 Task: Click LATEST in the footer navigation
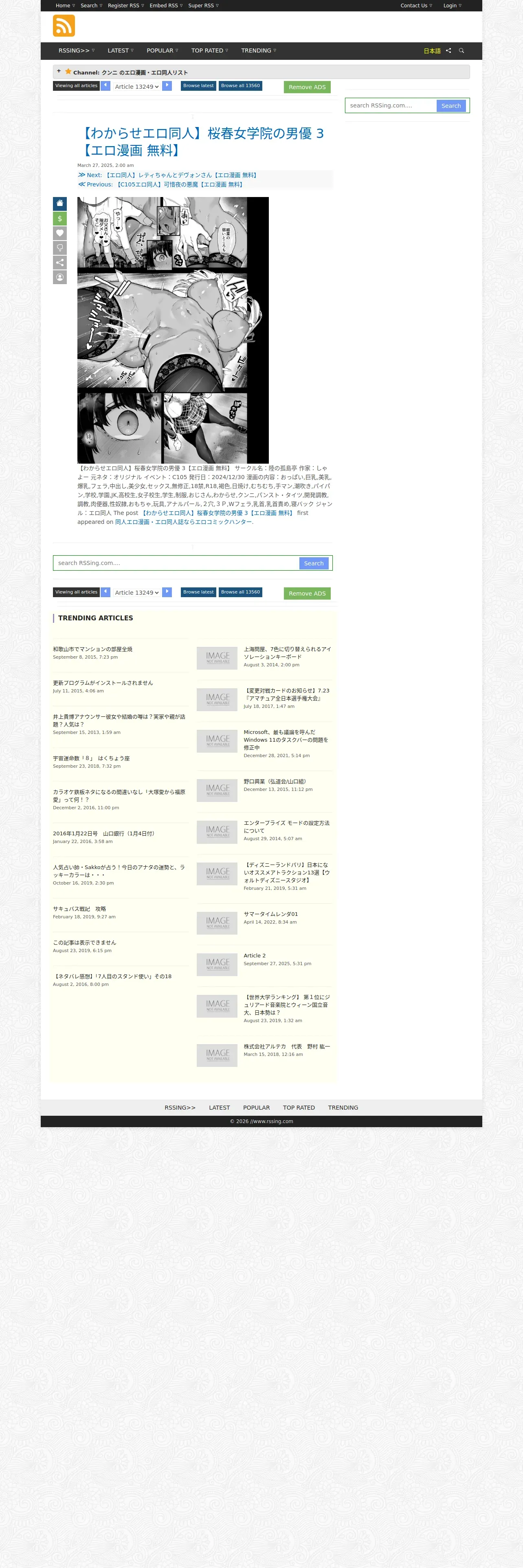[x=219, y=1108]
